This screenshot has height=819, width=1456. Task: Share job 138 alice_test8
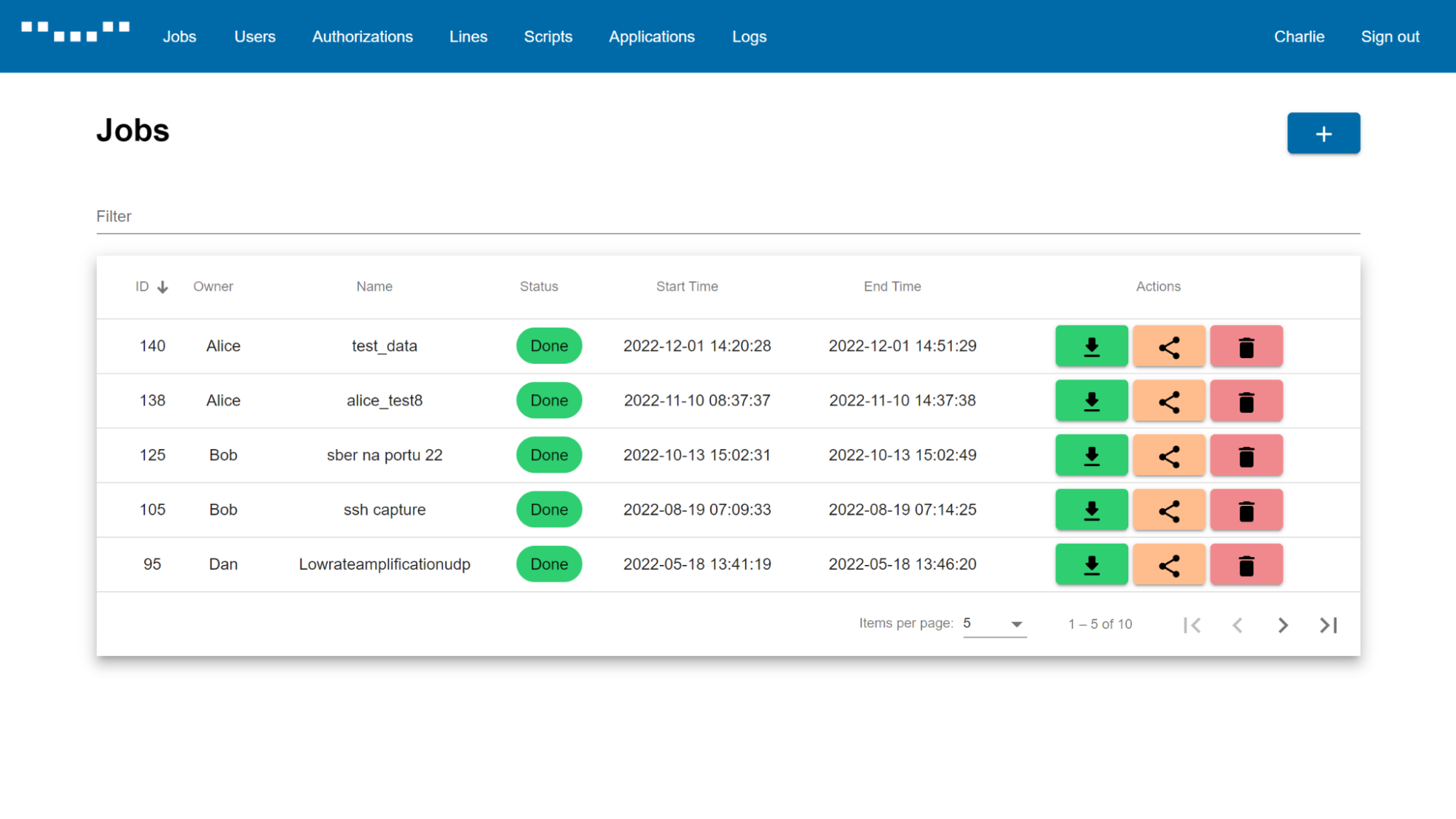(x=1169, y=400)
